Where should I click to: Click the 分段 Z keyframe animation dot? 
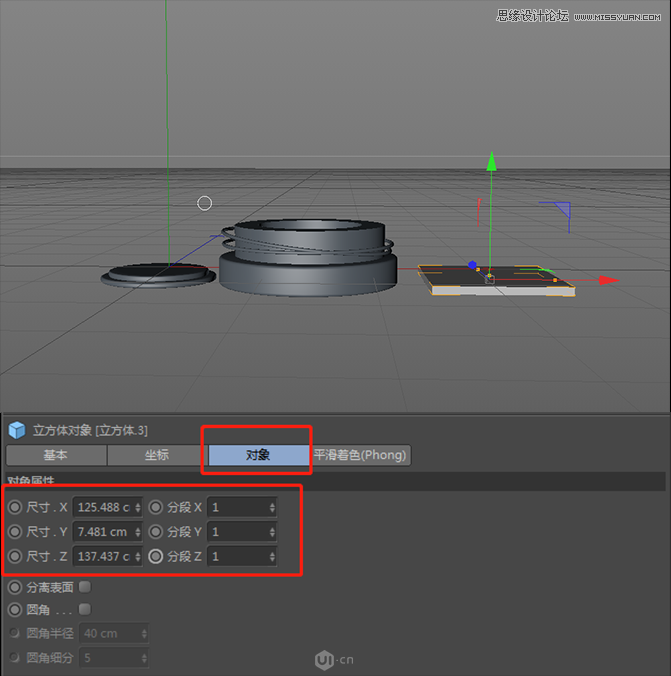point(156,556)
